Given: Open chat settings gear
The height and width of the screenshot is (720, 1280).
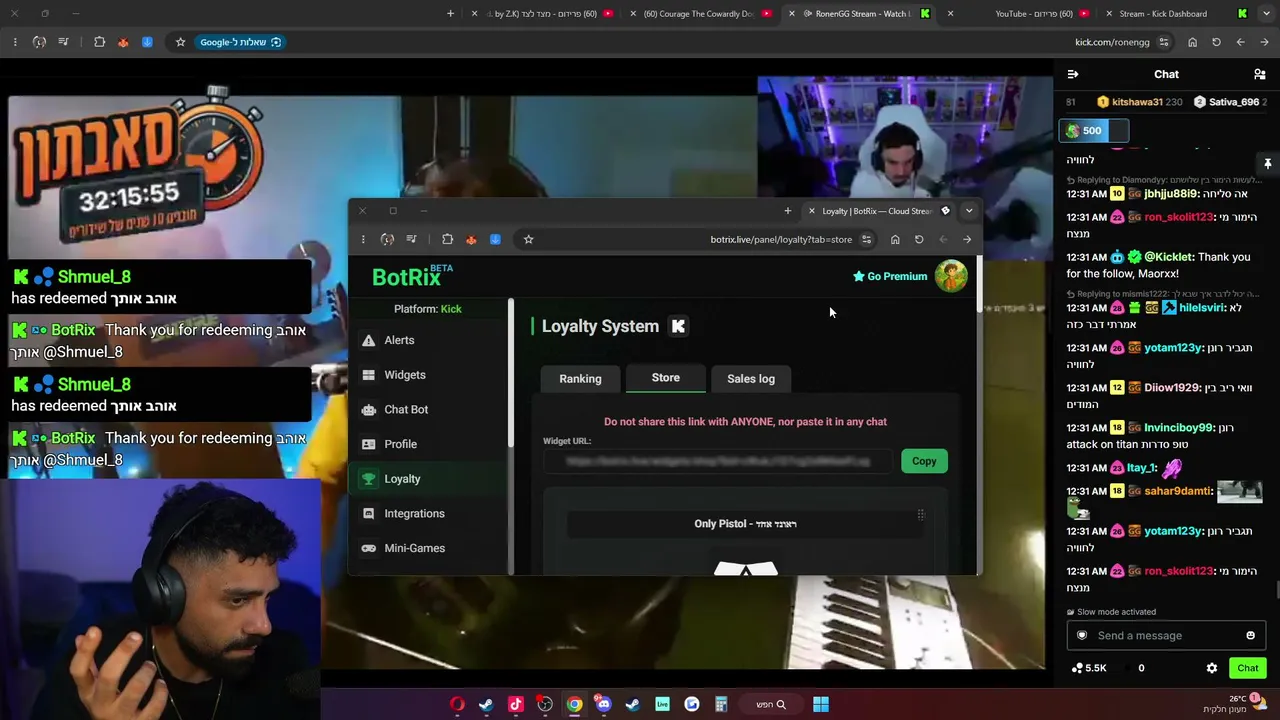Looking at the screenshot, I should (x=1212, y=668).
